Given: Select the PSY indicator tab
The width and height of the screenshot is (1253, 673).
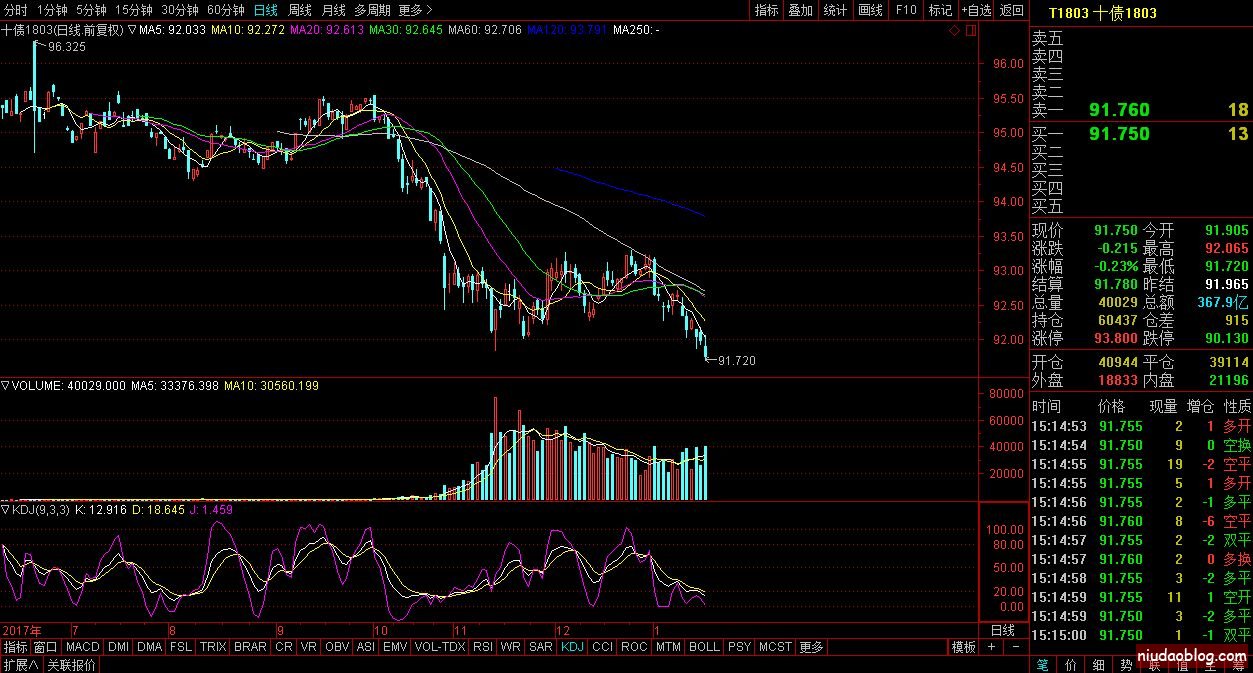Looking at the screenshot, I should tap(739, 647).
